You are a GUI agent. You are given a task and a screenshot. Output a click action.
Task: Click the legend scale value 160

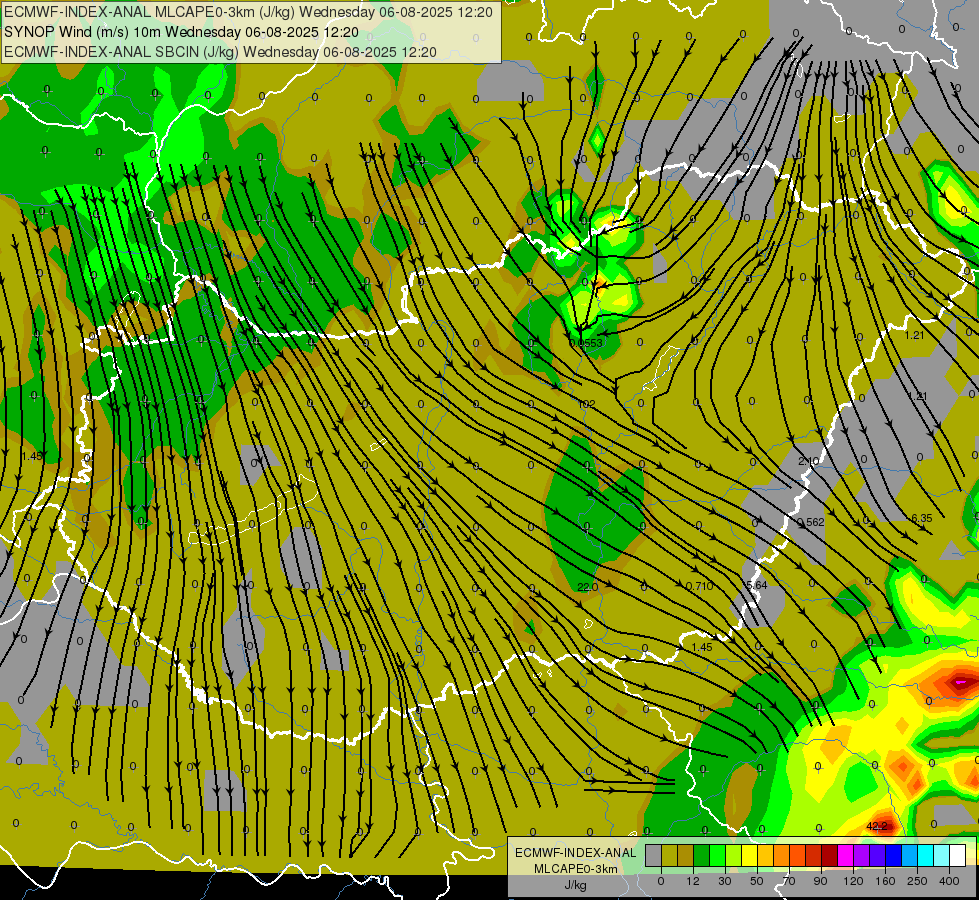tap(885, 881)
